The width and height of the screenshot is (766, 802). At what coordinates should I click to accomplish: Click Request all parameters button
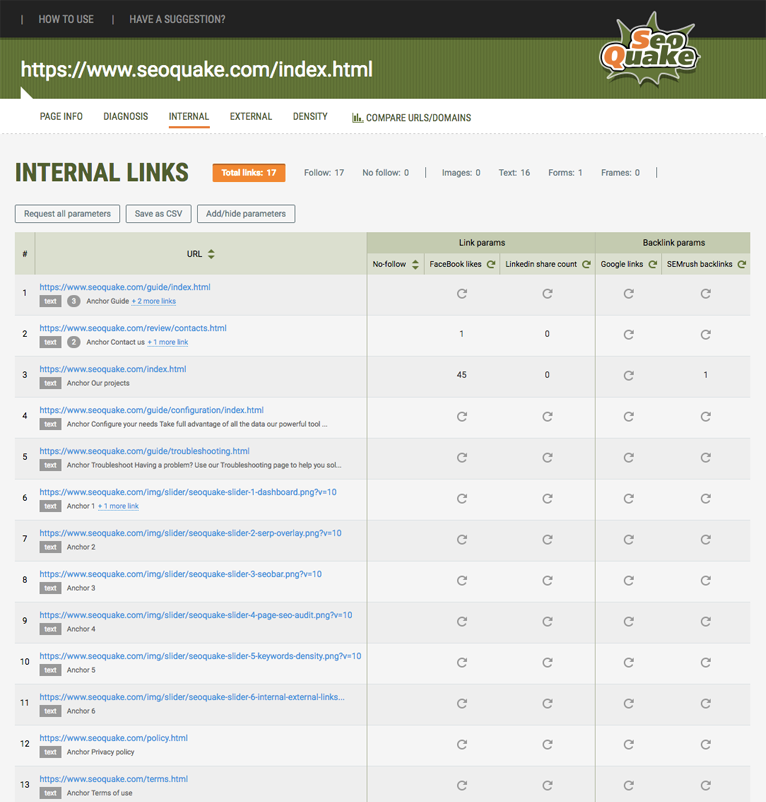tap(67, 214)
